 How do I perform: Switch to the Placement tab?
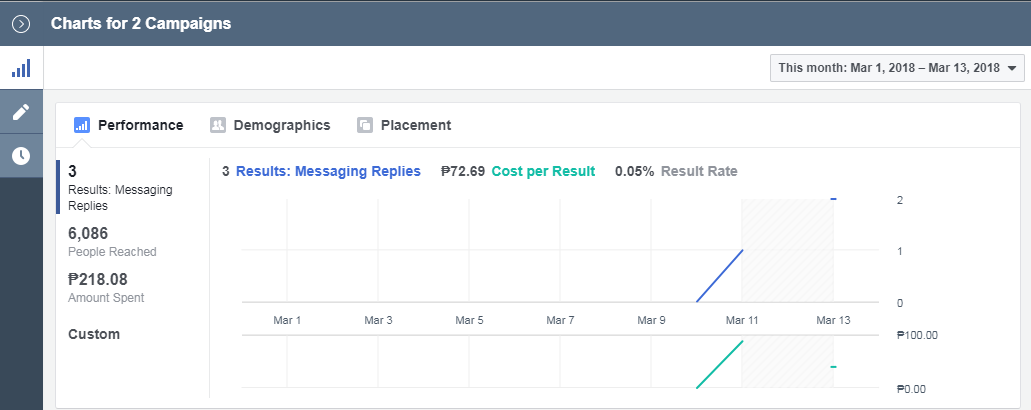pyautogui.click(x=404, y=125)
